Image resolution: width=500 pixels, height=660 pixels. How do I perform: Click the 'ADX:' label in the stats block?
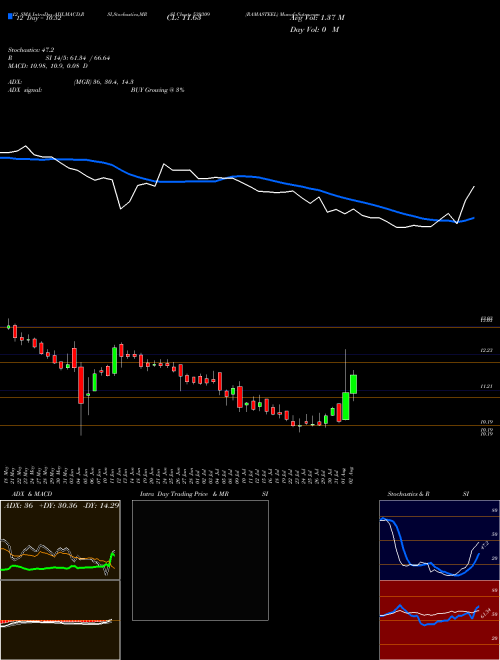(15, 82)
